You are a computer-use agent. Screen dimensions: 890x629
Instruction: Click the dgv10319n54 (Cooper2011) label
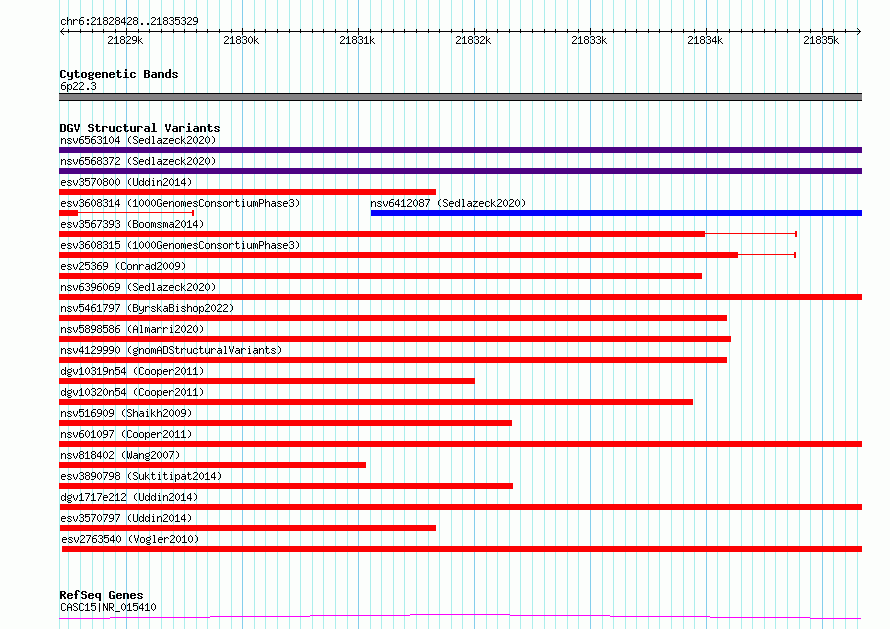pos(132,371)
